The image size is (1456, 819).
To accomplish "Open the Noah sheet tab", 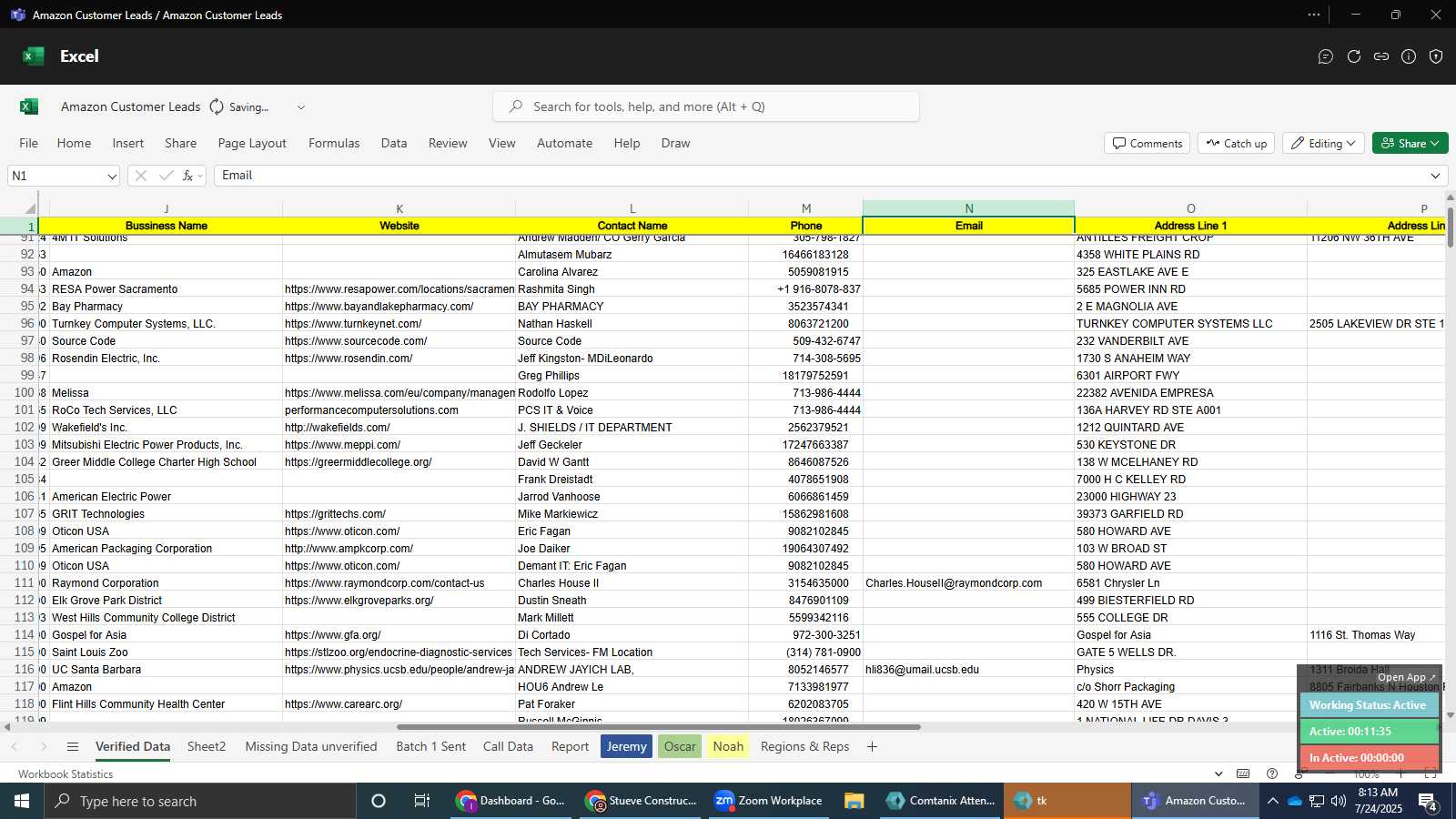I will [728, 746].
